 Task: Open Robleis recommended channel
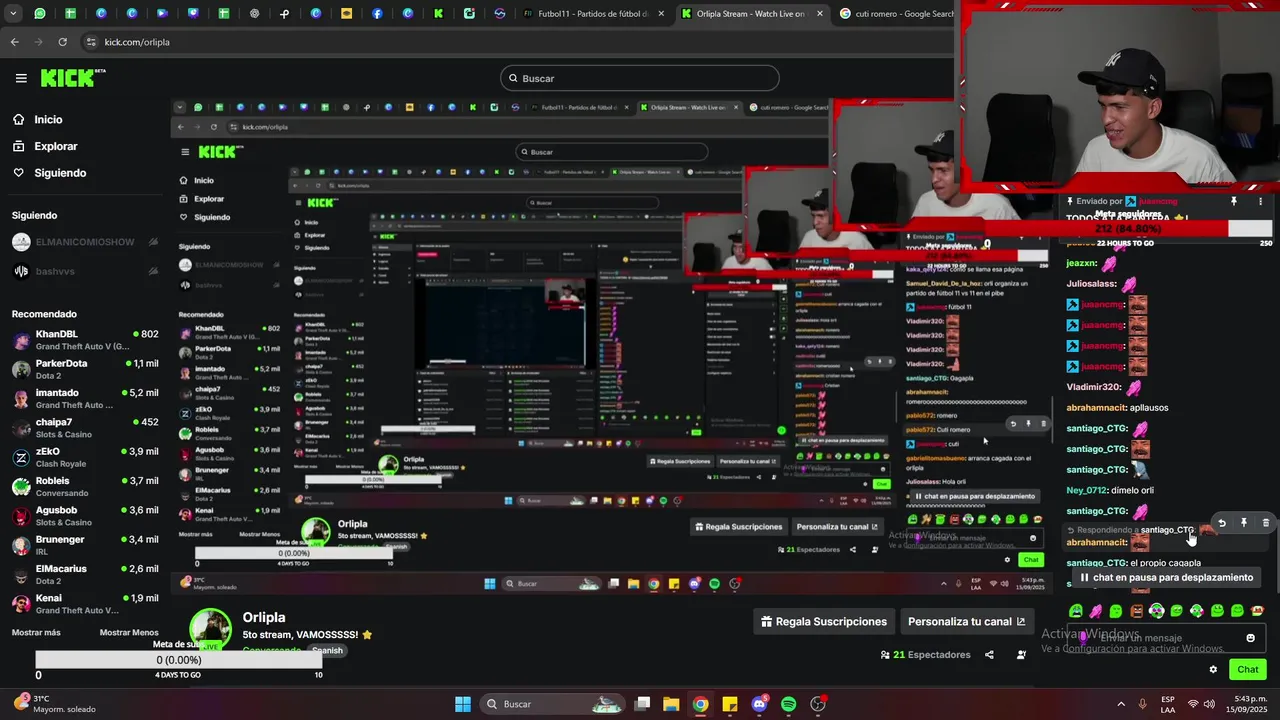pyautogui.click(x=85, y=486)
